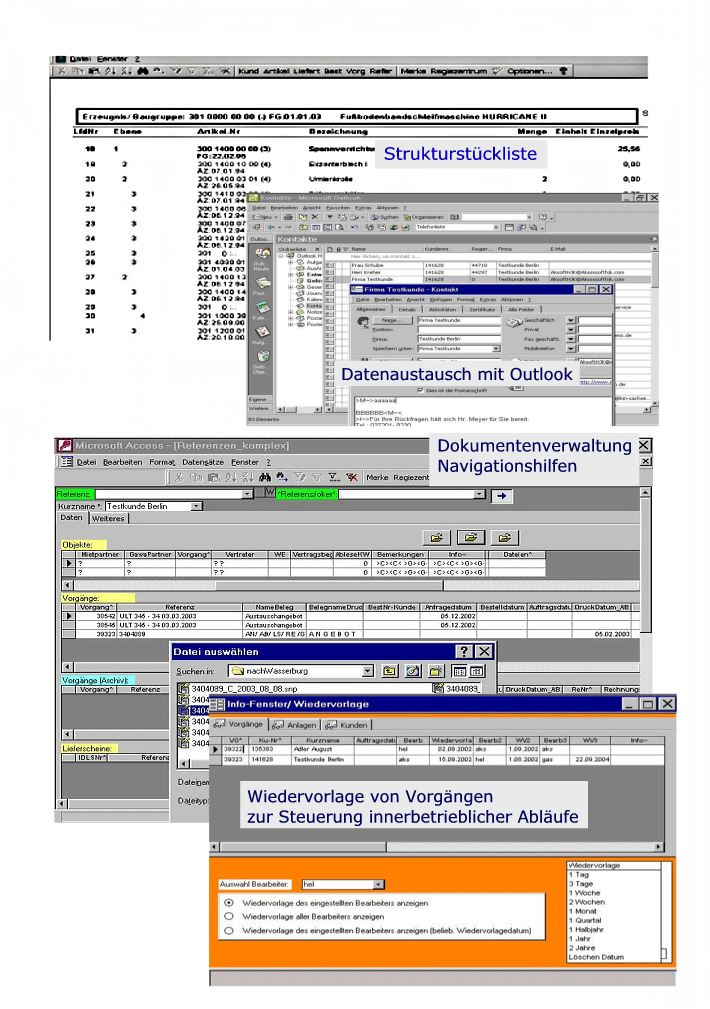The width and height of the screenshot is (710, 1009).
Task: Click the binoculars search icon in Access toolbar
Action: click(x=267, y=477)
